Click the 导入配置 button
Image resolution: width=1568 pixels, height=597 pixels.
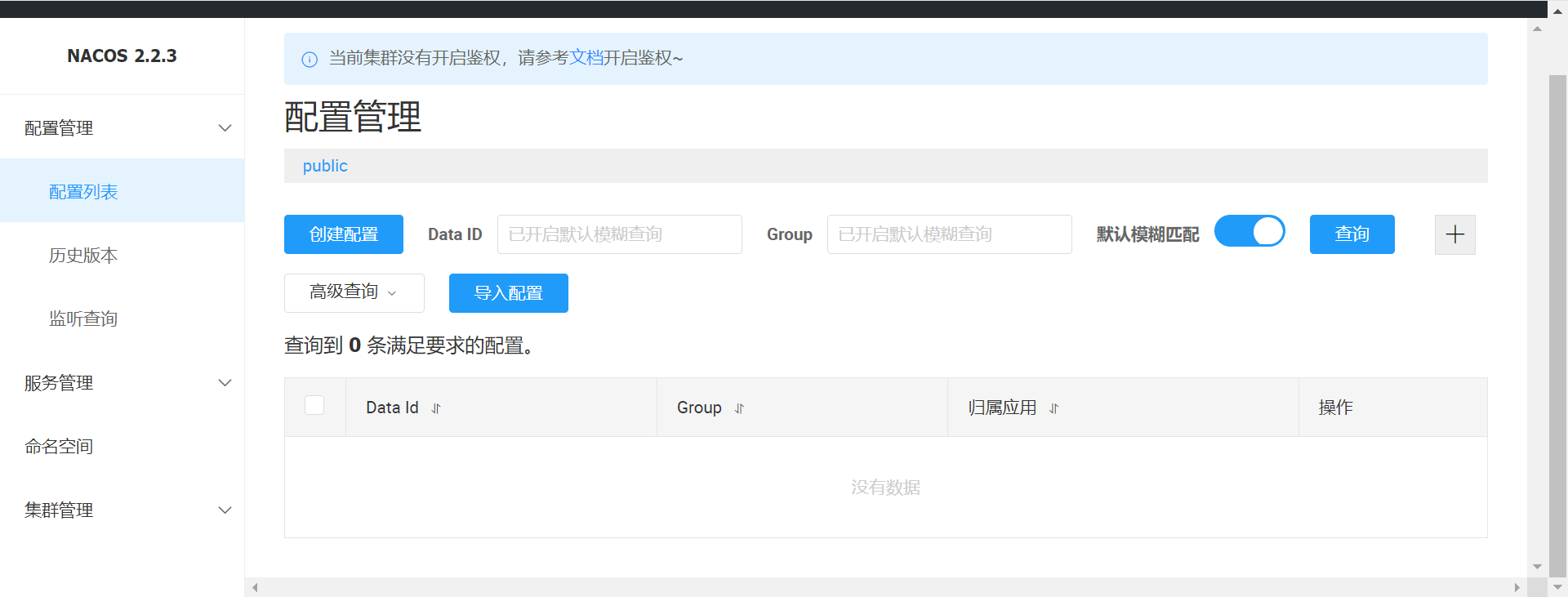[x=508, y=293]
